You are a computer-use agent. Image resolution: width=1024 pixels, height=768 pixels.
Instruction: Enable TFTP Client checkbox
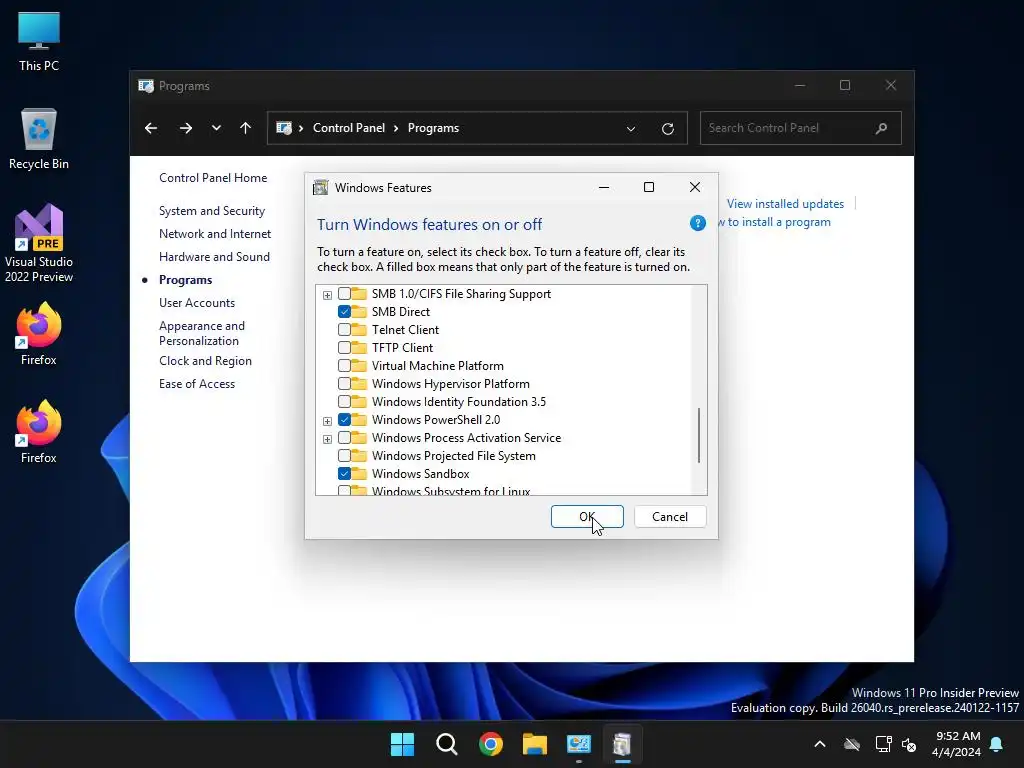344,347
